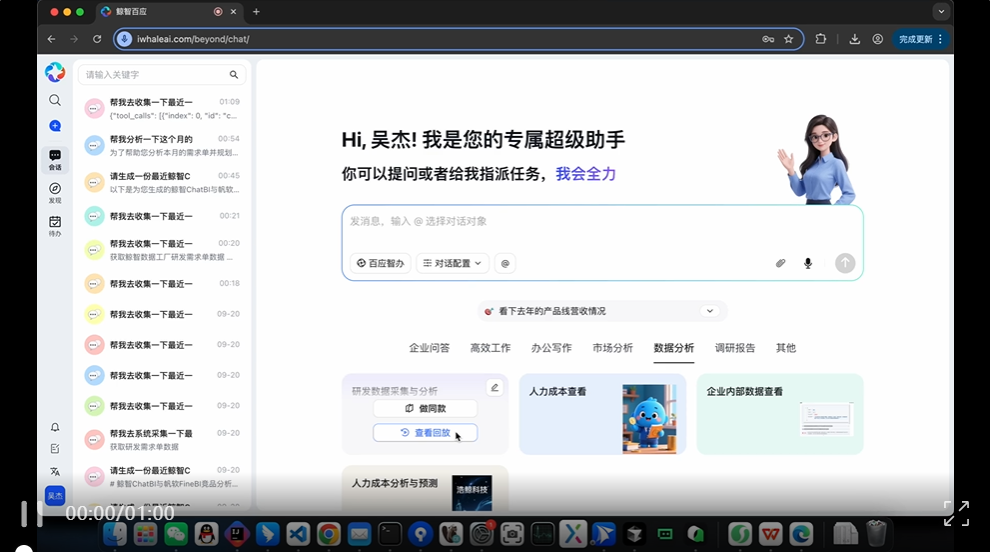Open the browser profile icon
The height and width of the screenshot is (552, 990).
tap(878, 39)
